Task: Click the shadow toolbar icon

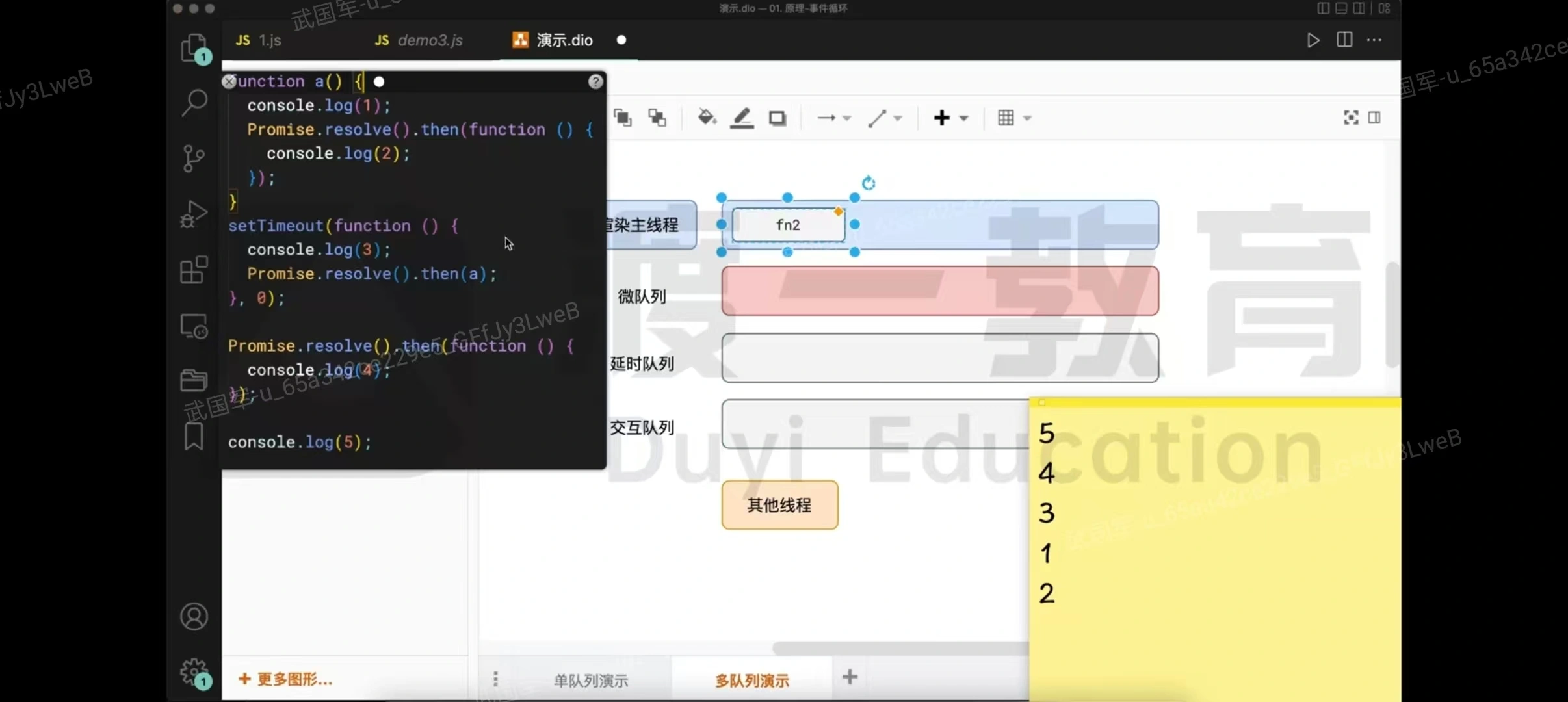Action: point(777,118)
